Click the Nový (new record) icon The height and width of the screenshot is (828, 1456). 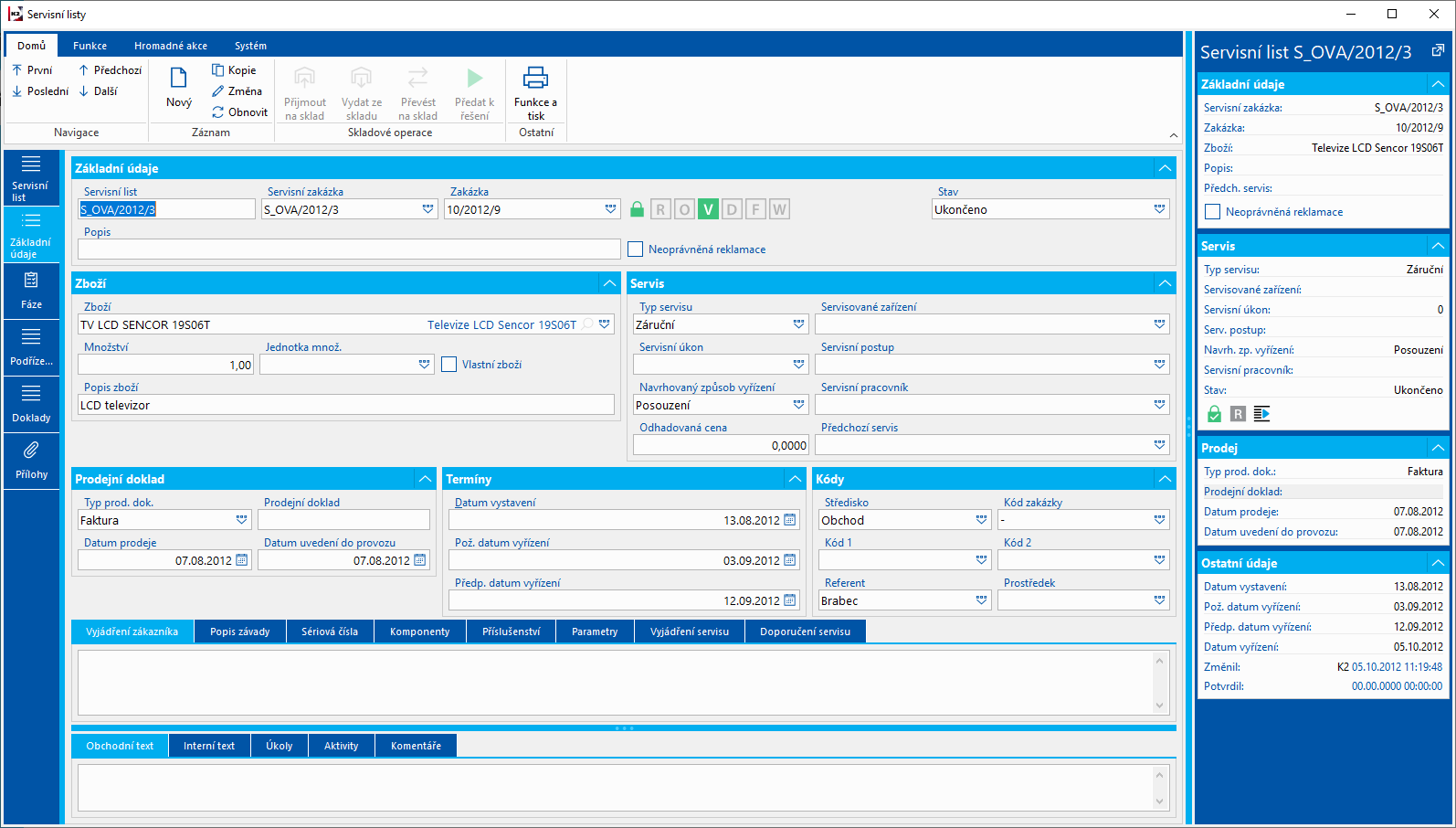tap(179, 79)
